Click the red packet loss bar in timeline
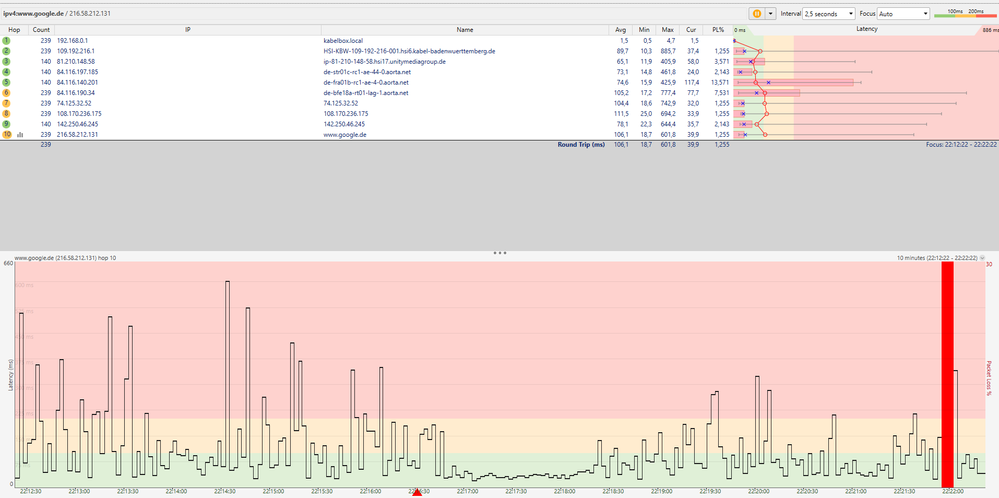The height and width of the screenshot is (498, 999). [947, 374]
